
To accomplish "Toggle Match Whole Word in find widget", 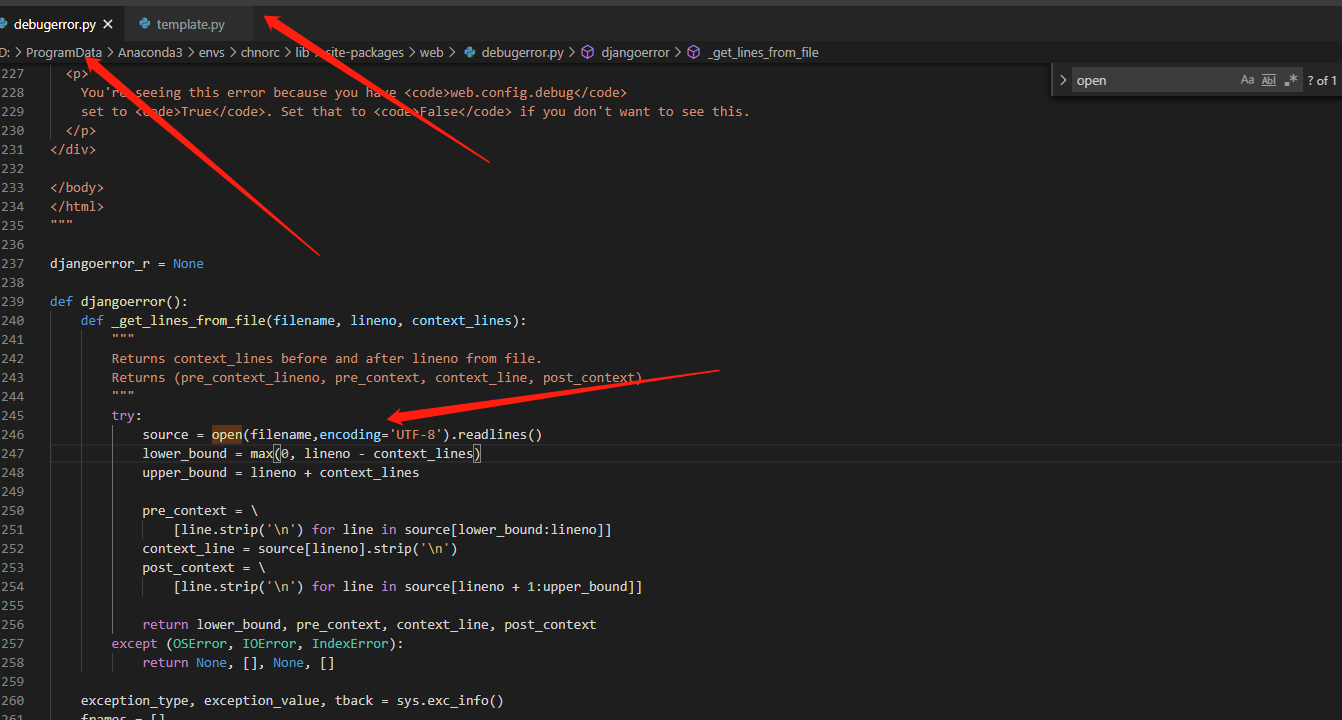I will tap(1268, 80).
